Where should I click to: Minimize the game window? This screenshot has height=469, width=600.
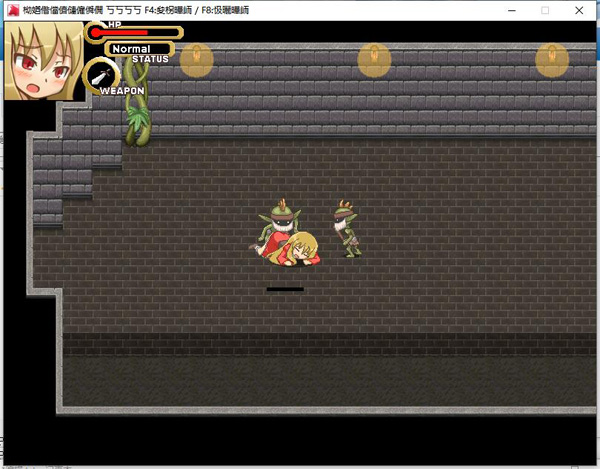point(512,11)
